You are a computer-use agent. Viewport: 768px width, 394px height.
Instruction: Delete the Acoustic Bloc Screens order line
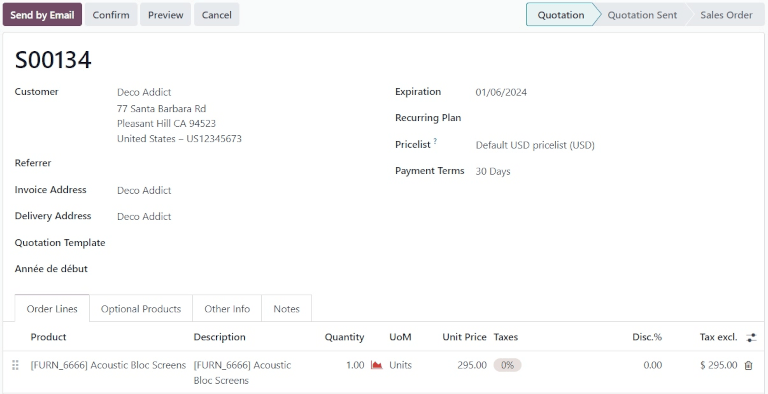tap(748, 365)
